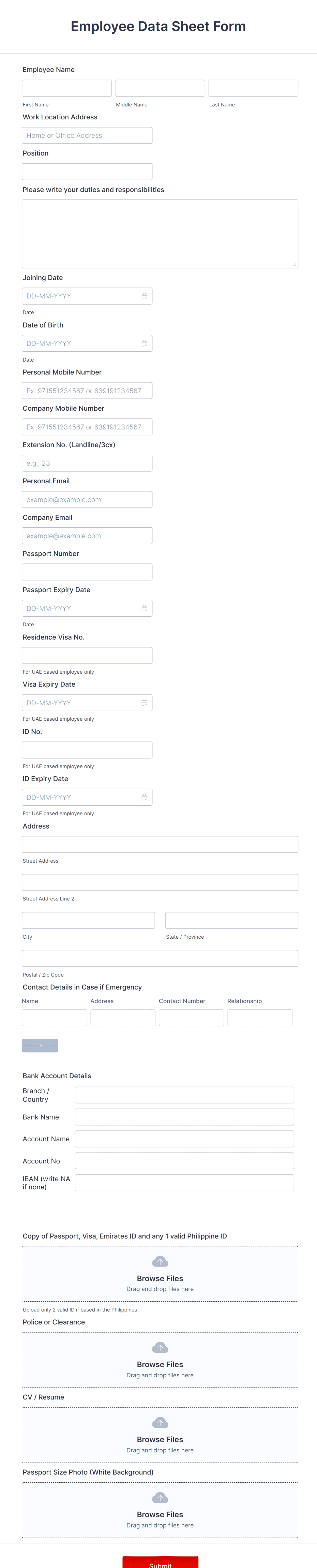Click the duties and responsibilities text area
This screenshot has width=317, height=1568.
click(x=160, y=233)
